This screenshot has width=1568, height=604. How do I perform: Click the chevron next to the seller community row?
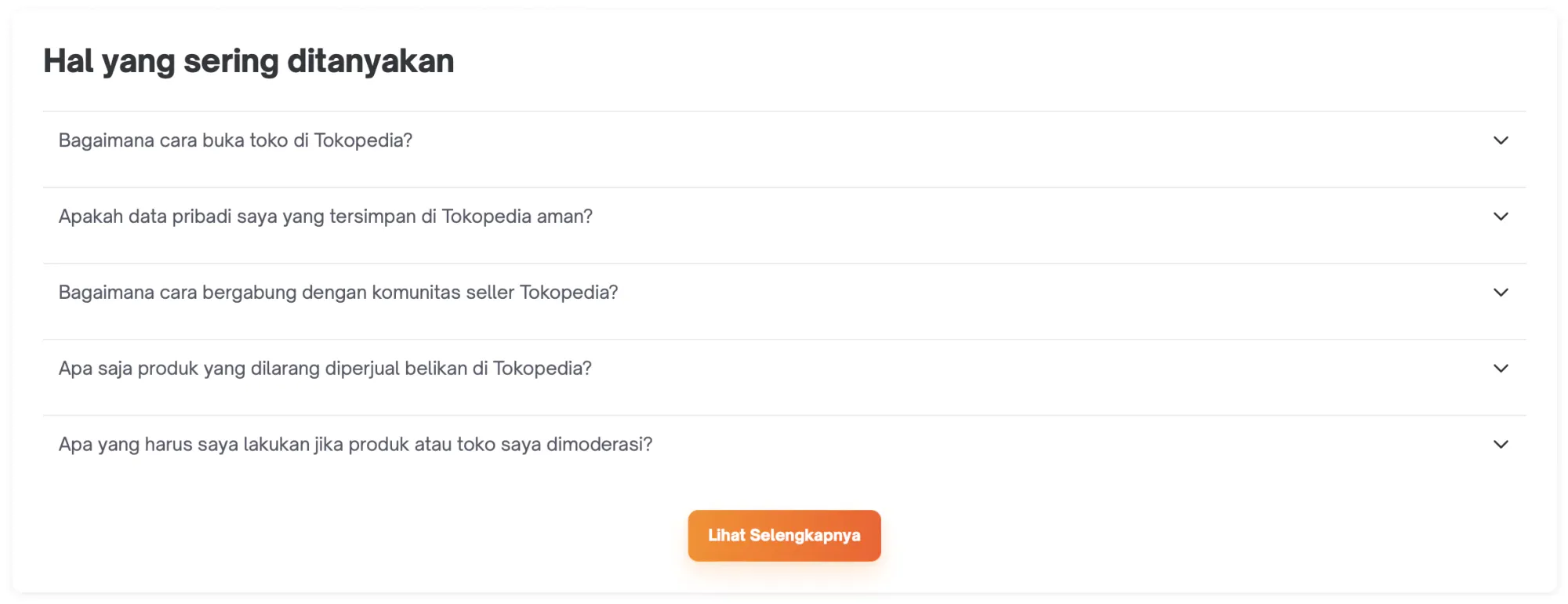pyautogui.click(x=1501, y=292)
